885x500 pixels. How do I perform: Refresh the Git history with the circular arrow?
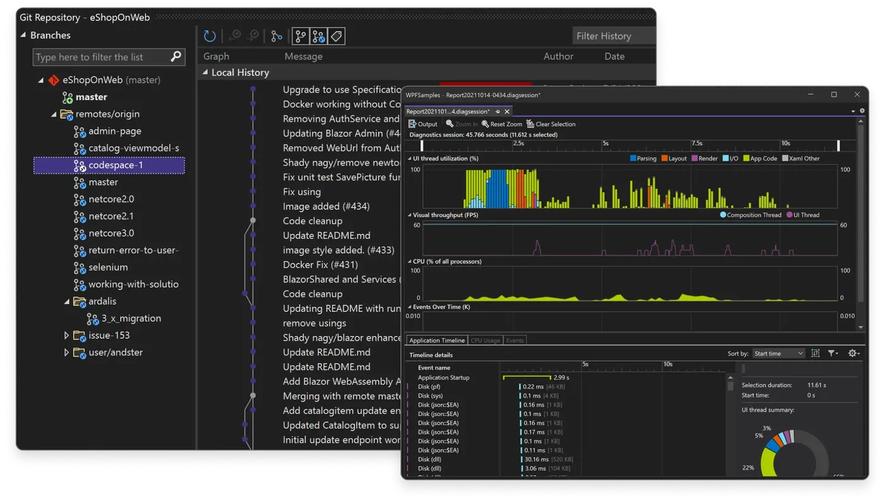[x=209, y=36]
